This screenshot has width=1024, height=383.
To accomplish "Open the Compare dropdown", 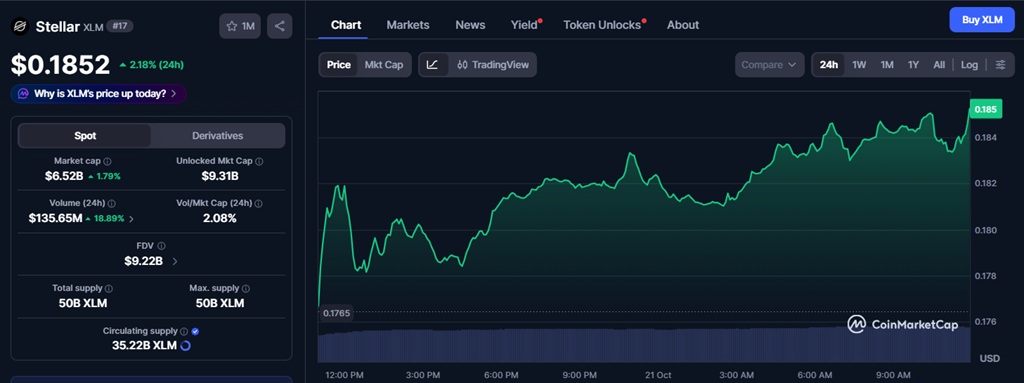I will click(769, 65).
